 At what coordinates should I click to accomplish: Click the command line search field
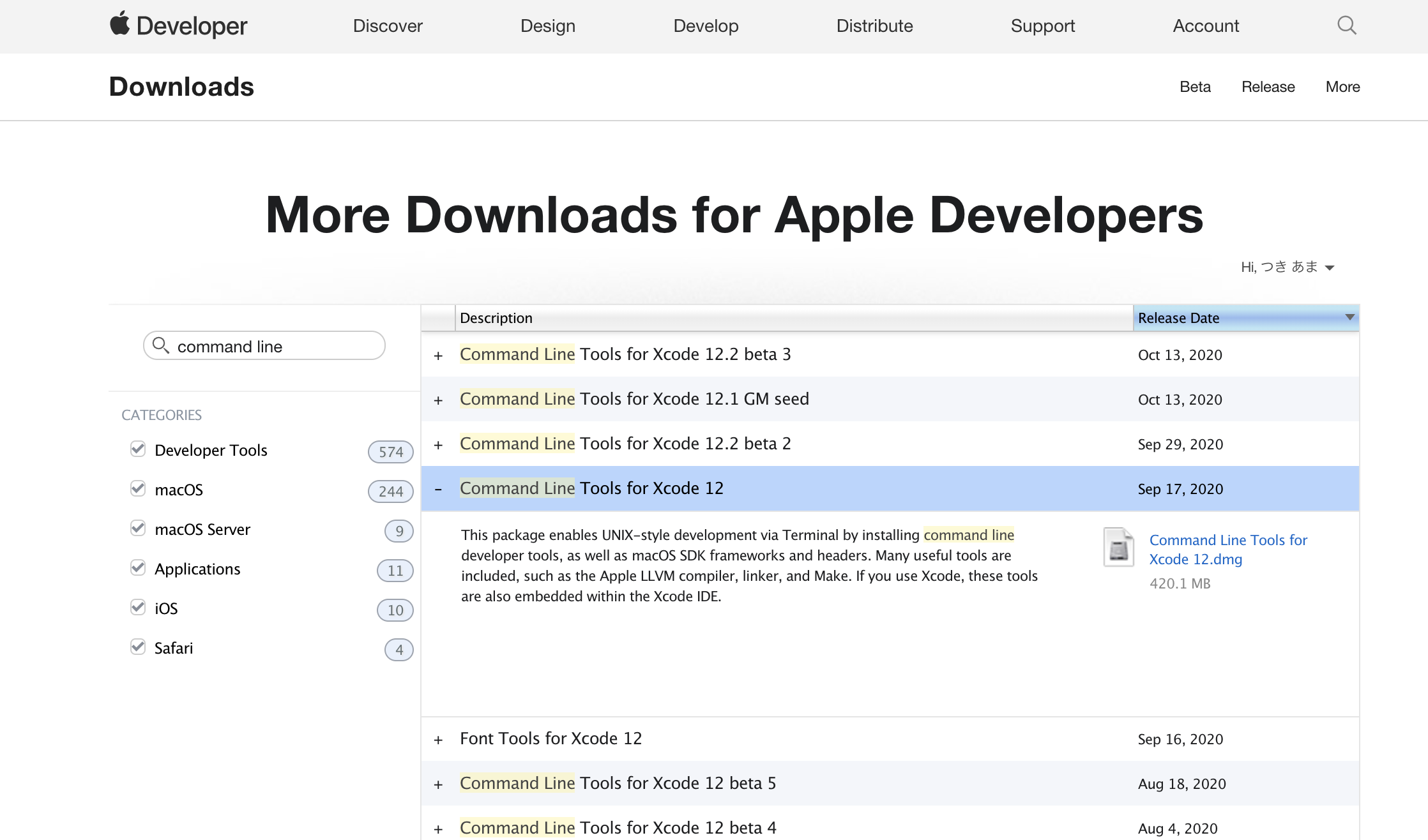(x=275, y=346)
